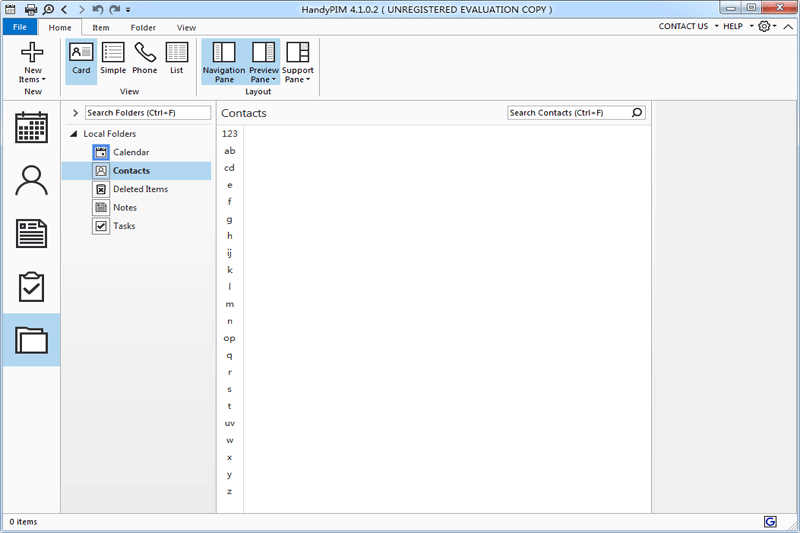
Task: Click the Search Folders field
Action: 148,113
